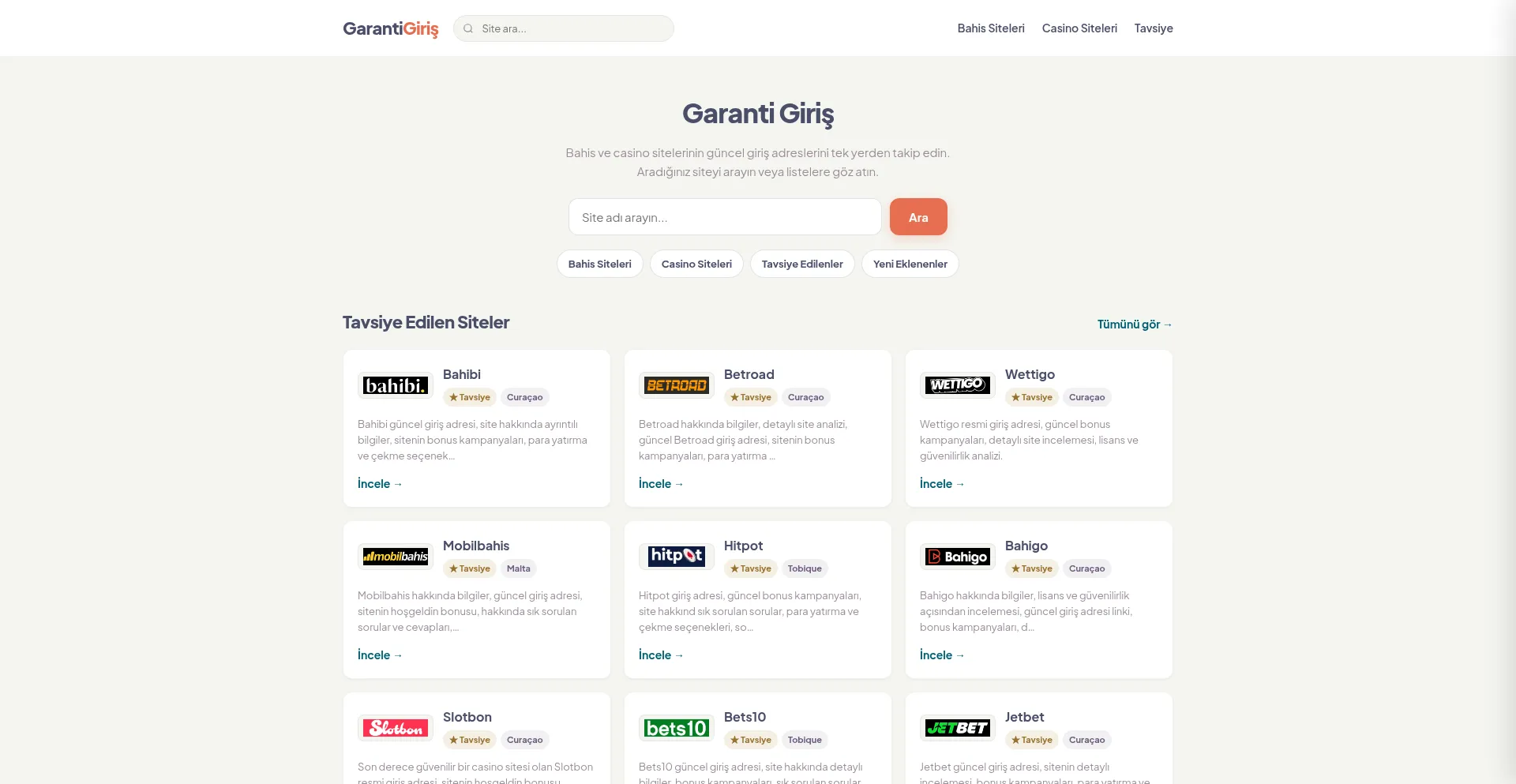Click the Bahigo logo image
1516x784 pixels.
click(958, 557)
